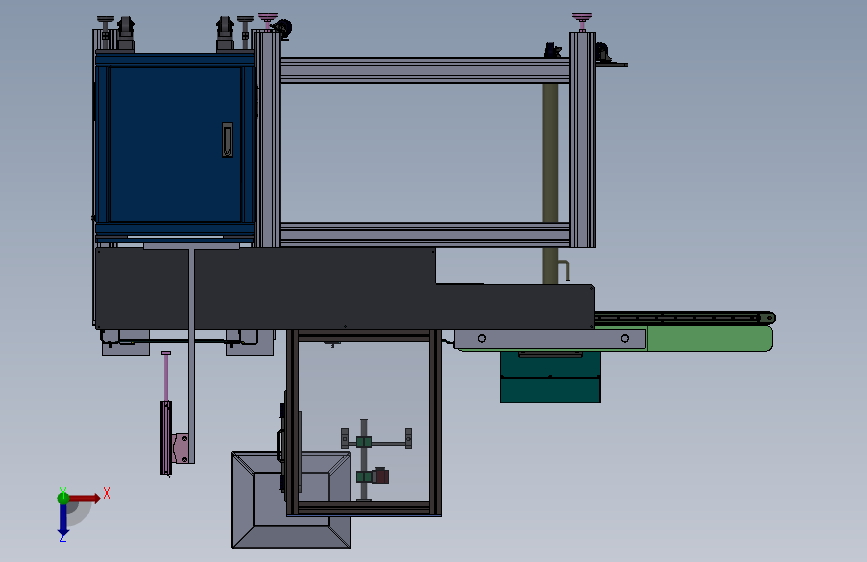867x562 pixels.
Task: Select the dark teal box under conveyor
Action: click(550, 377)
